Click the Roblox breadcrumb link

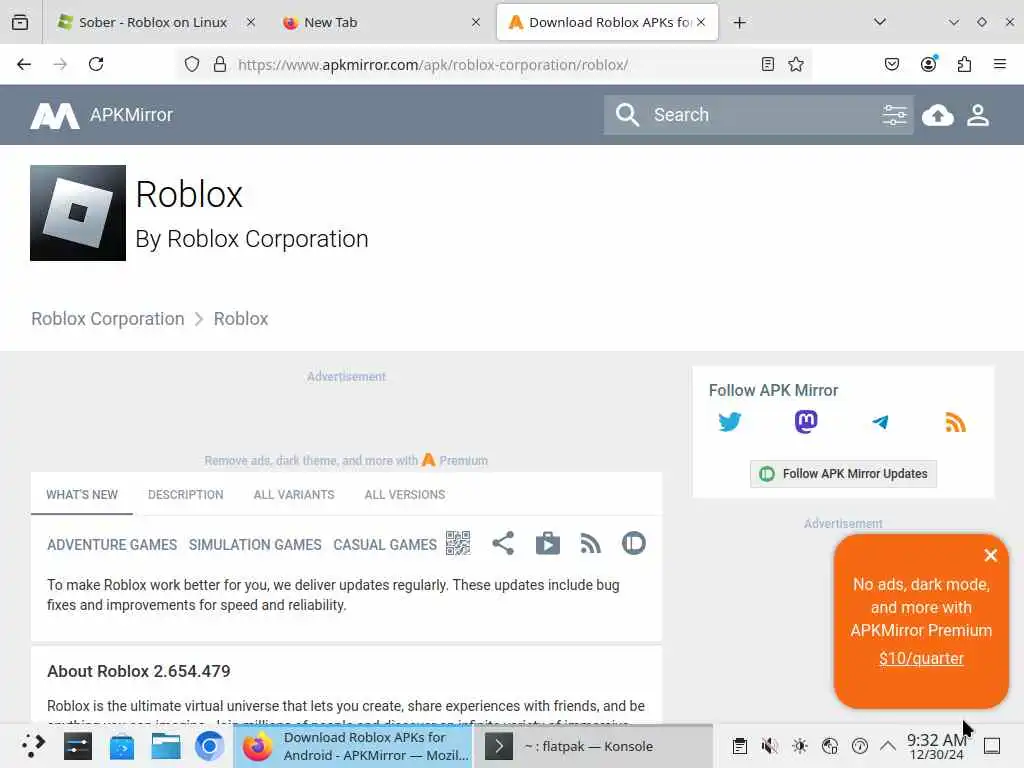(x=241, y=319)
